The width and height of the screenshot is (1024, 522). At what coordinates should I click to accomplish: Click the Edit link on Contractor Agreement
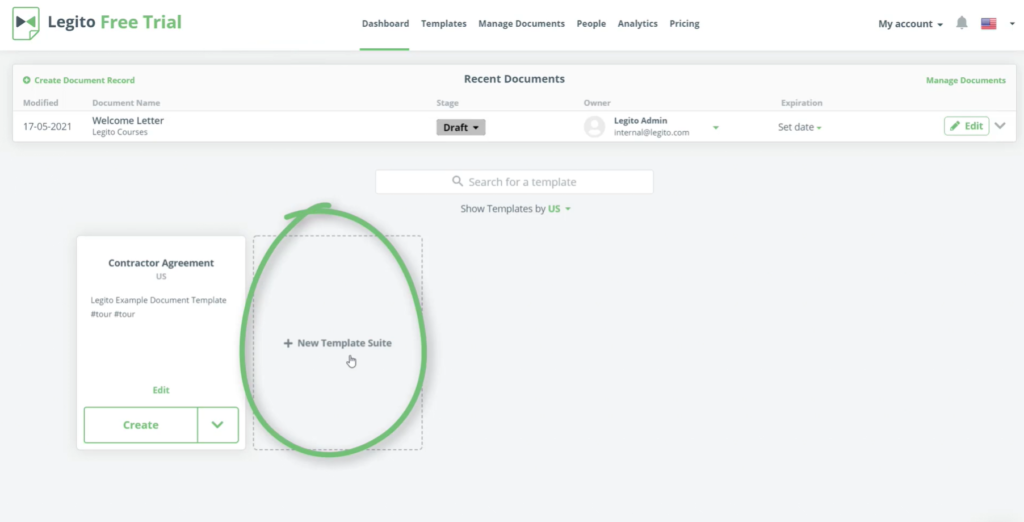(161, 390)
